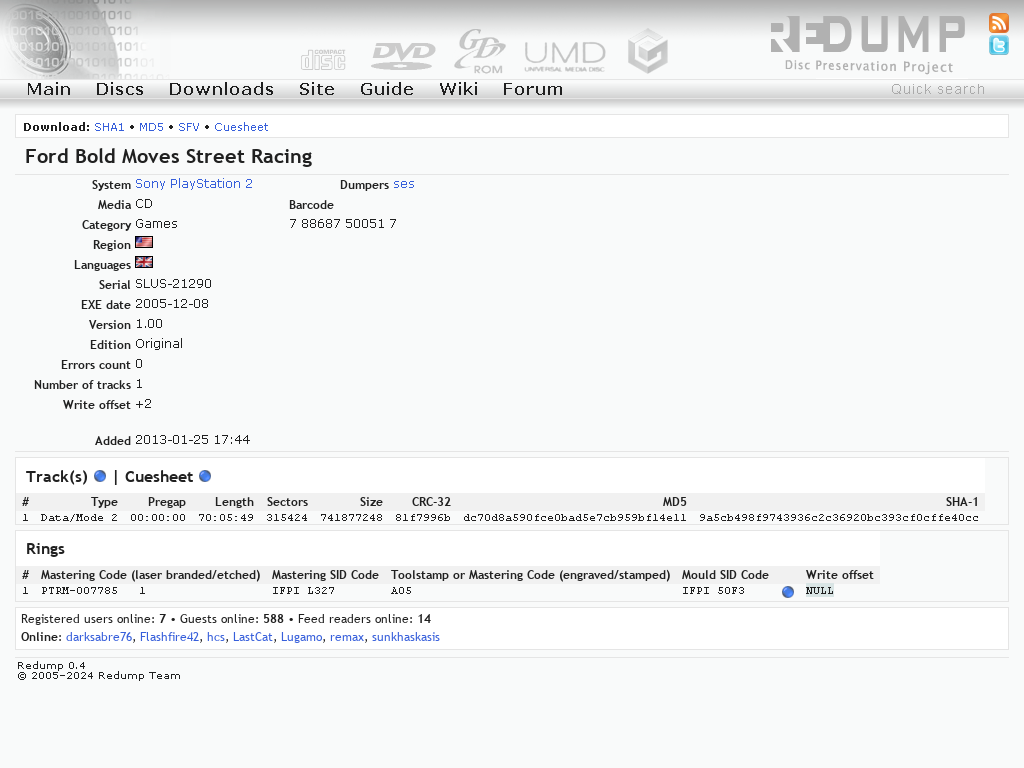This screenshot has width=1024, height=768.
Task: Select the MD5 hash dc70d8a590fce0bad5e7cb959bf14e11
Action: pos(575,517)
